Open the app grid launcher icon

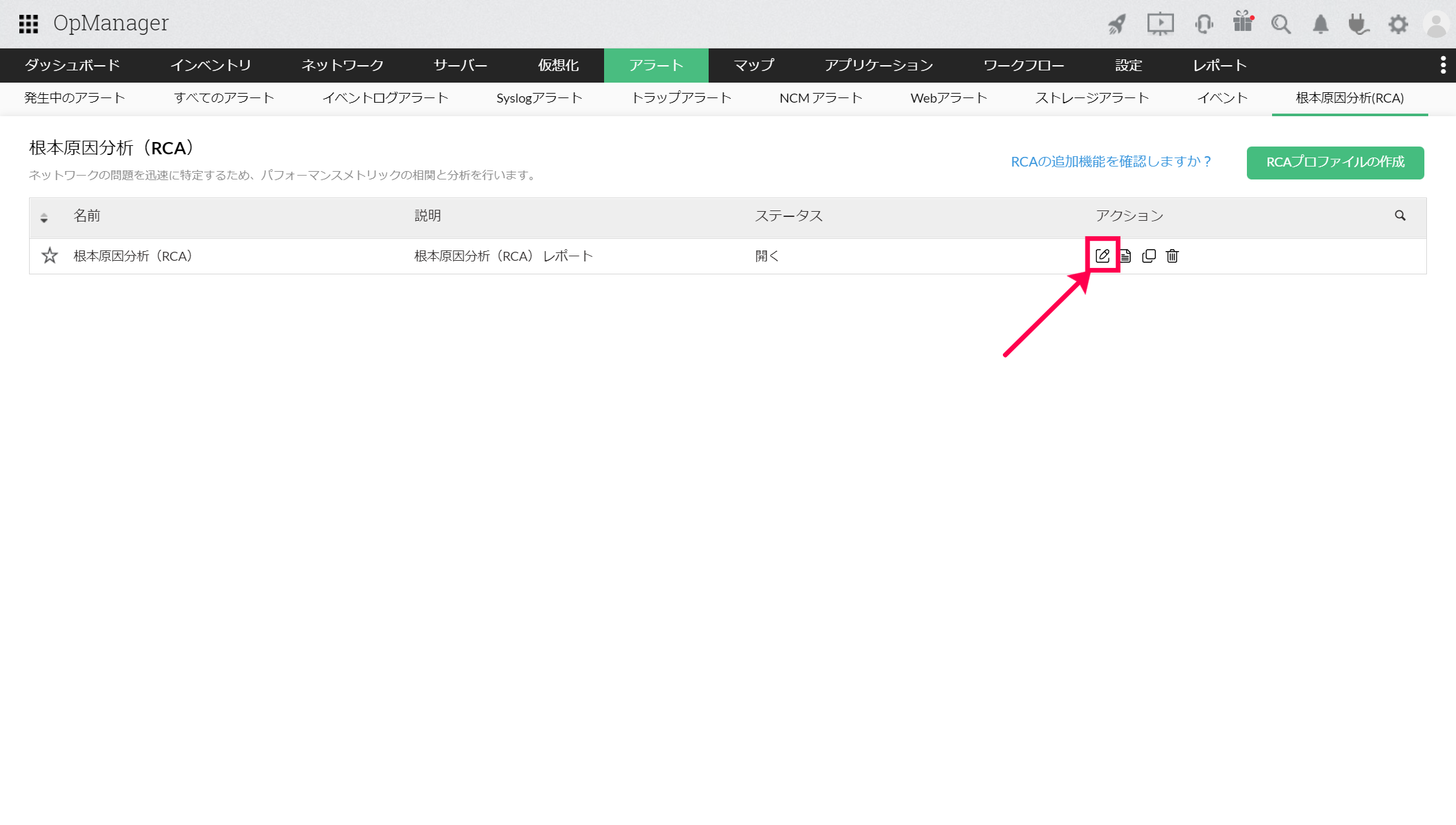(28, 24)
